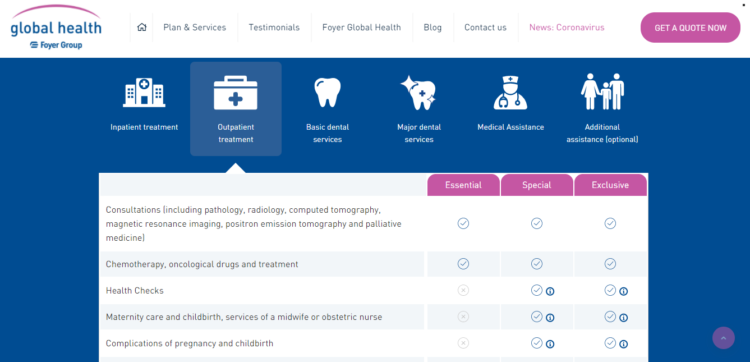
Task: Go to homepage via house icon
Action: tap(142, 27)
